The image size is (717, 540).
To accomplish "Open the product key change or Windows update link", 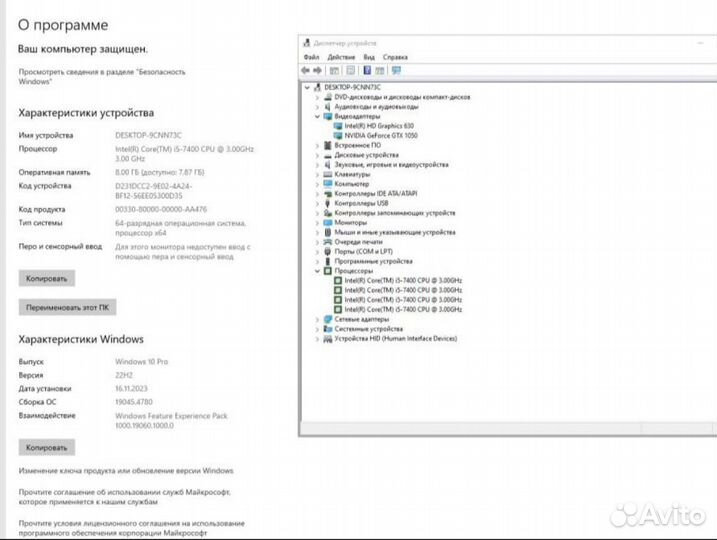I will (126, 470).
